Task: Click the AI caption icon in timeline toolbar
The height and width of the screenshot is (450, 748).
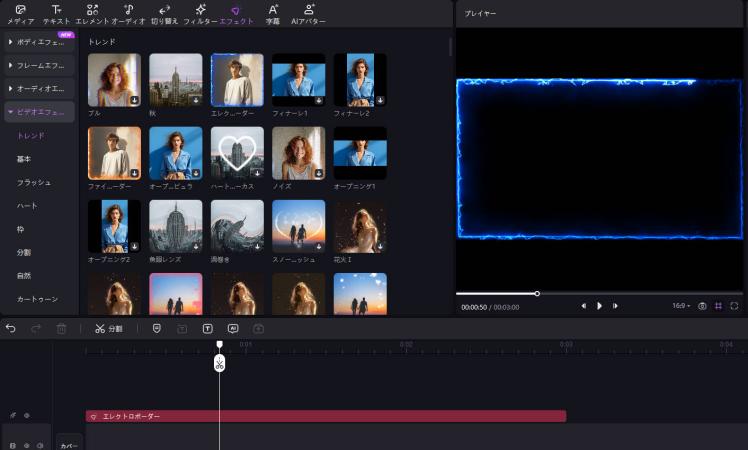Action: (x=232, y=328)
